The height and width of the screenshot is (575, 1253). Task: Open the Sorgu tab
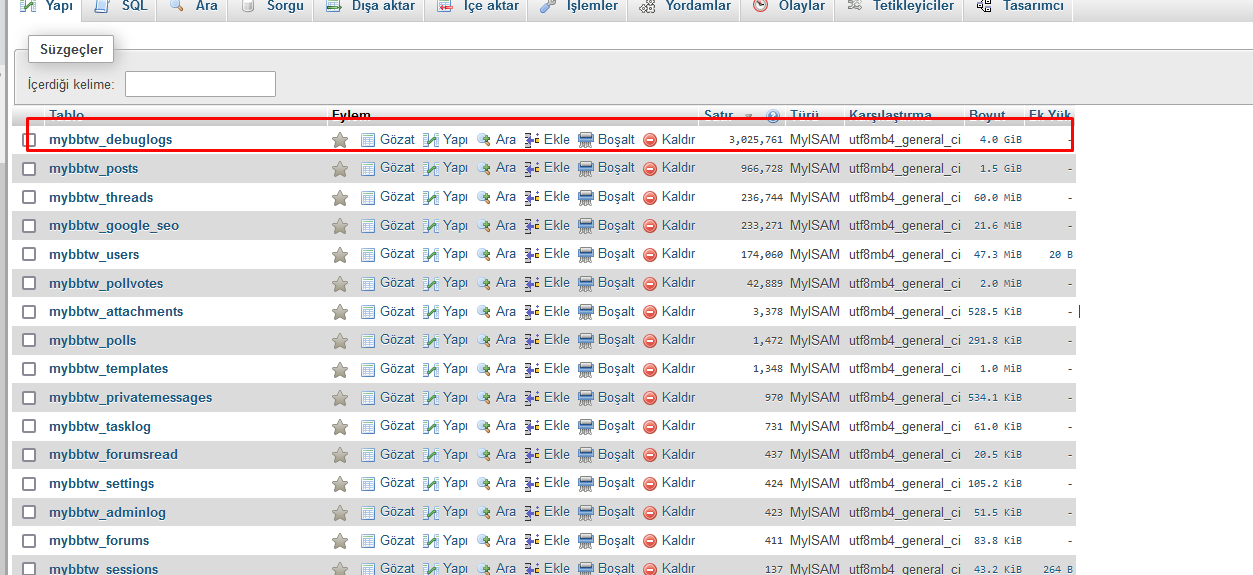270,7
